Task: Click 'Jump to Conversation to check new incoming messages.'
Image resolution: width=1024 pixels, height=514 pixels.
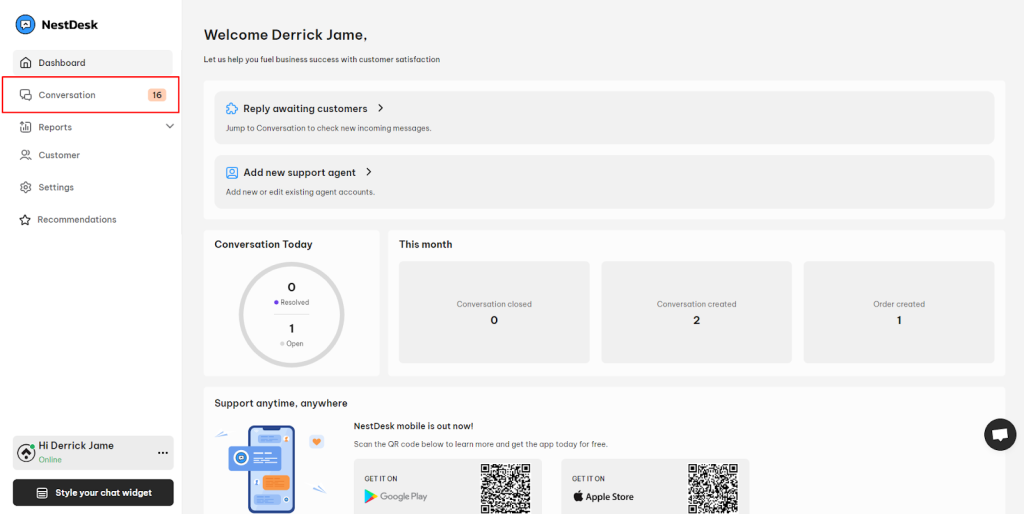Action: tap(328, 128)
